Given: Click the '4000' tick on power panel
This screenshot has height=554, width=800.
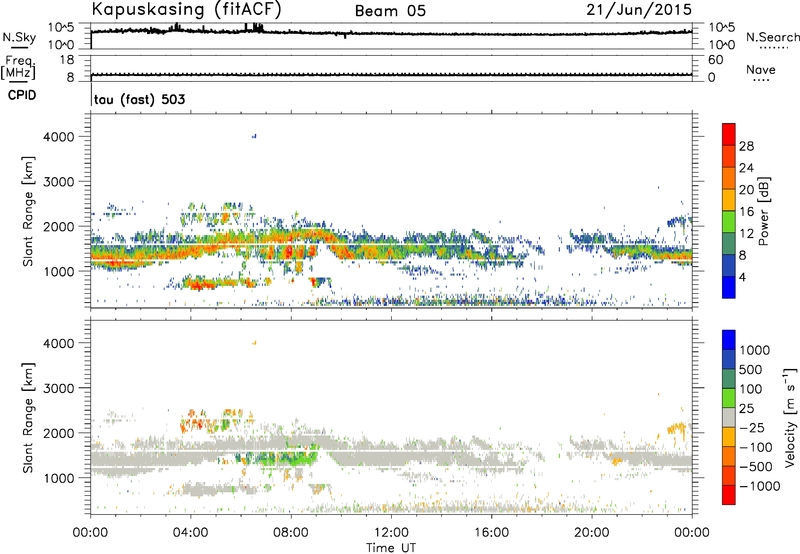Looking at the screenshot, I should tap(59, 137).
